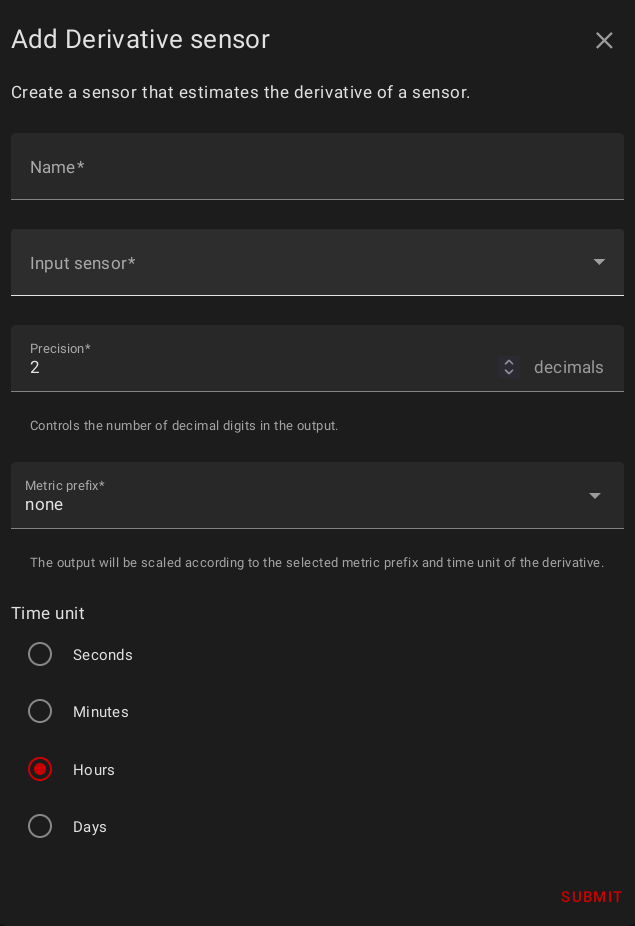Click the Submit button
This screenshot has height=926, width=635.
pyautogui.click(x=591, y=897)
